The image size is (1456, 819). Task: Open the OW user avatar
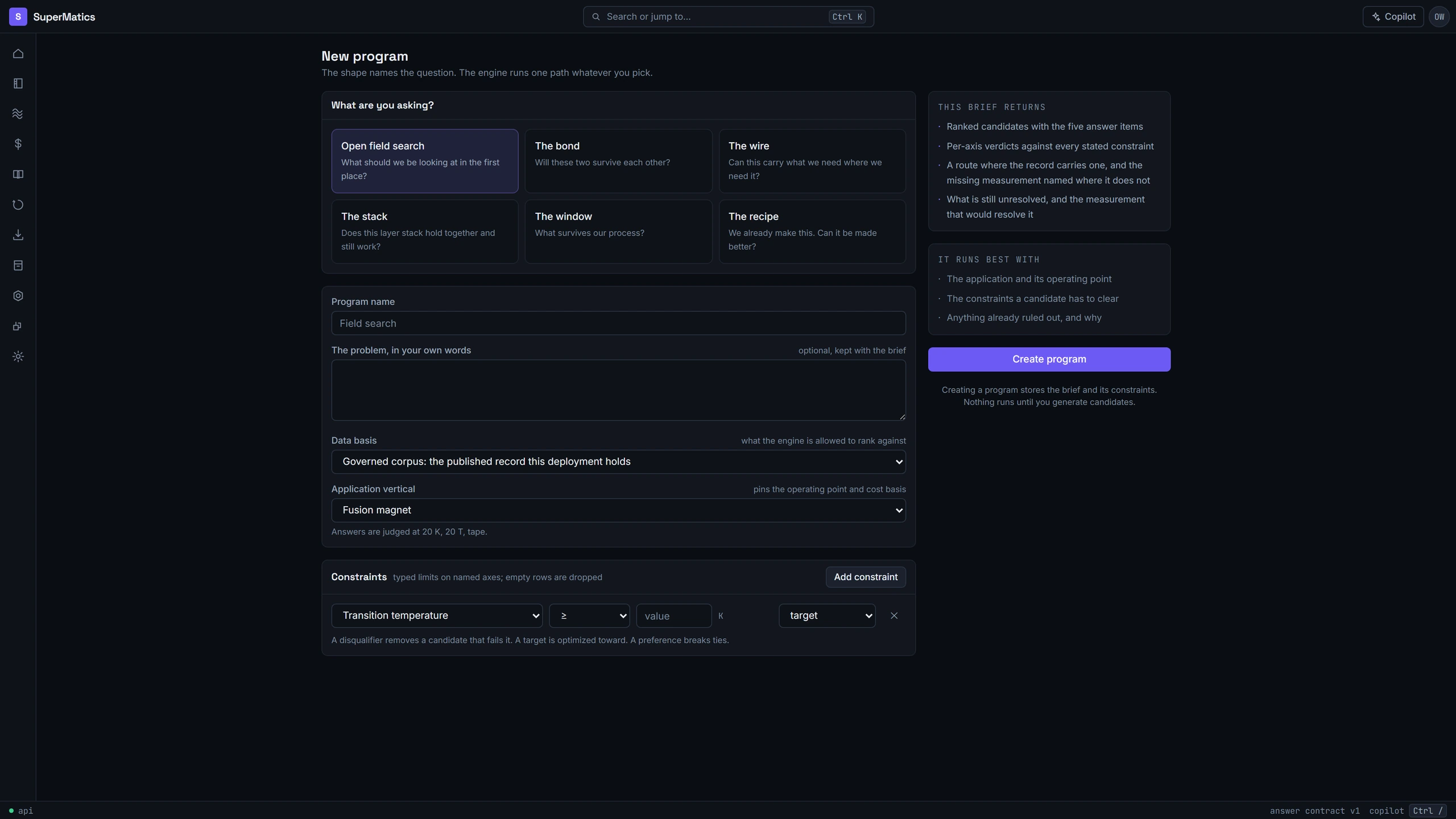(1439, 16)
